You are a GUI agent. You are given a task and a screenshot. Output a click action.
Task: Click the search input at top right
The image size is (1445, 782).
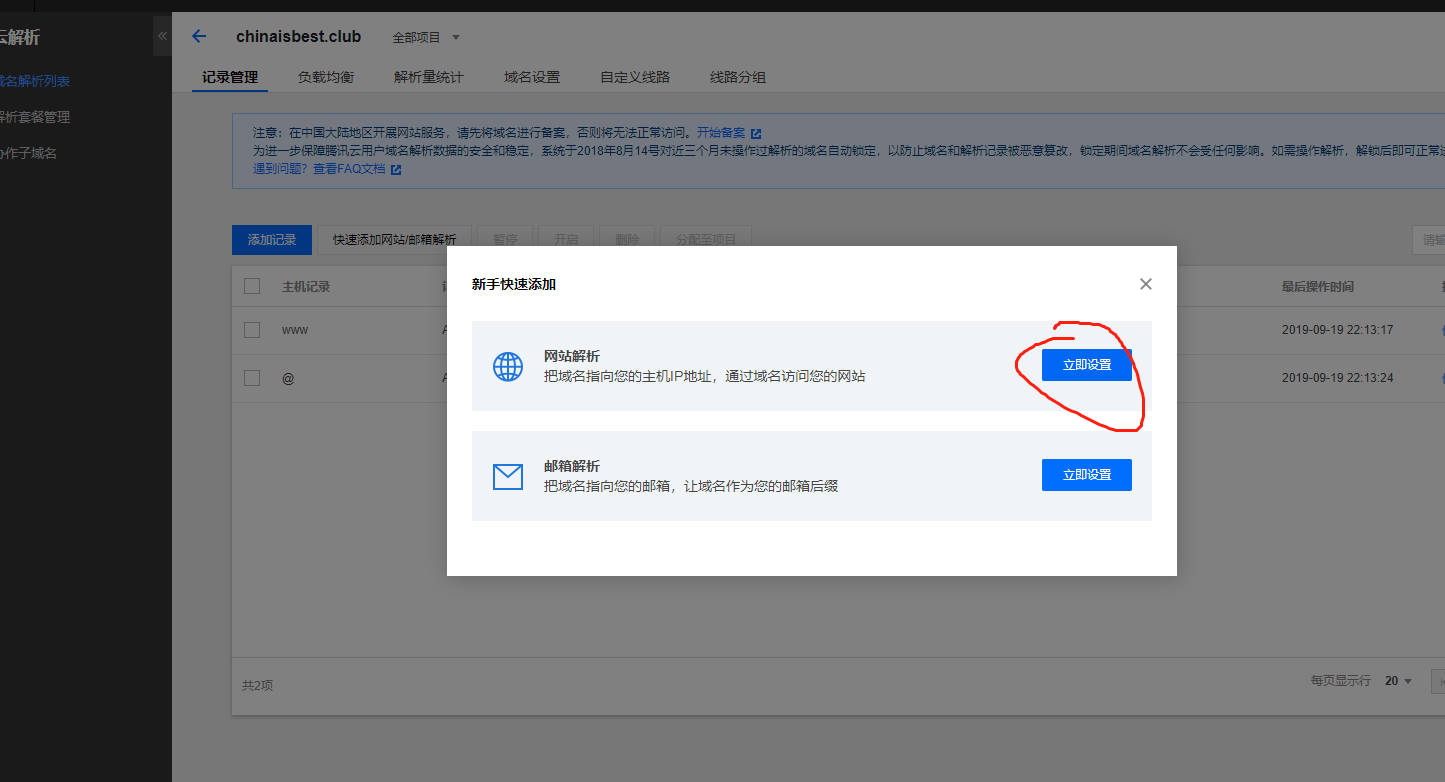(1430, 239)
